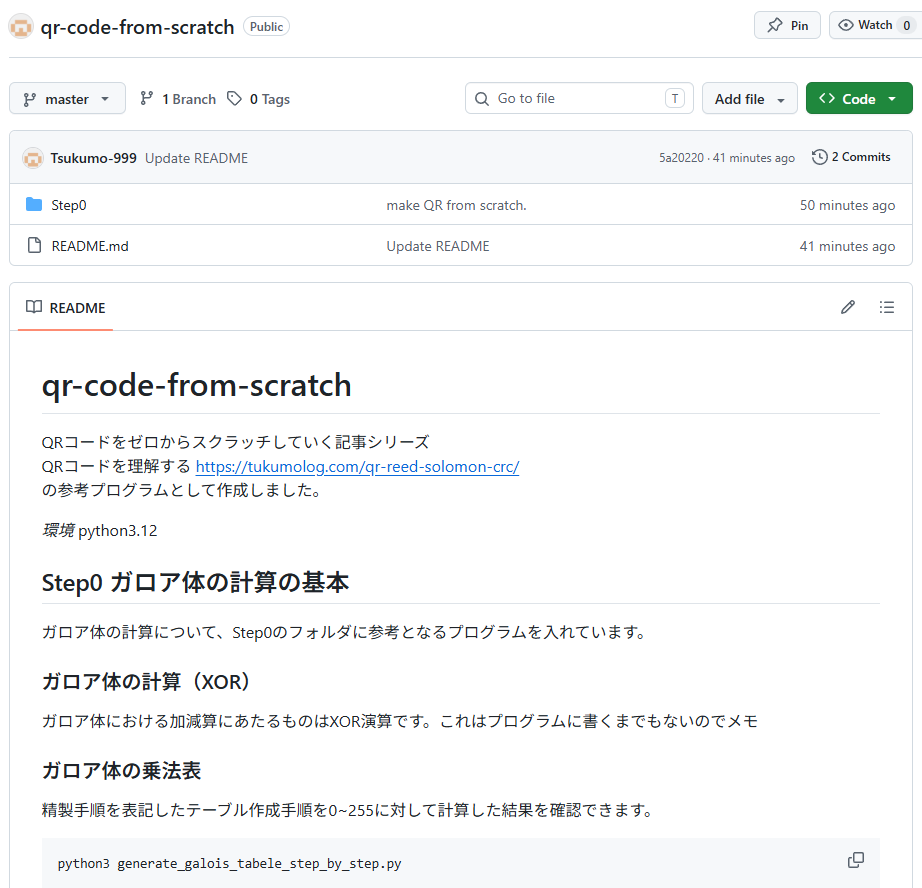Viewport: 922px width, 888px height.
Task: Open the 0 Tags link
Action: (x=259, y=99)
